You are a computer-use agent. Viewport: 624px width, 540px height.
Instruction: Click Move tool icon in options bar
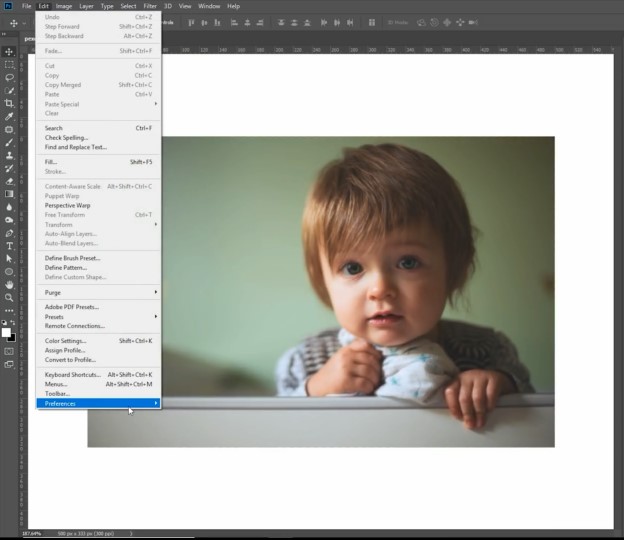tap(14, 23)
